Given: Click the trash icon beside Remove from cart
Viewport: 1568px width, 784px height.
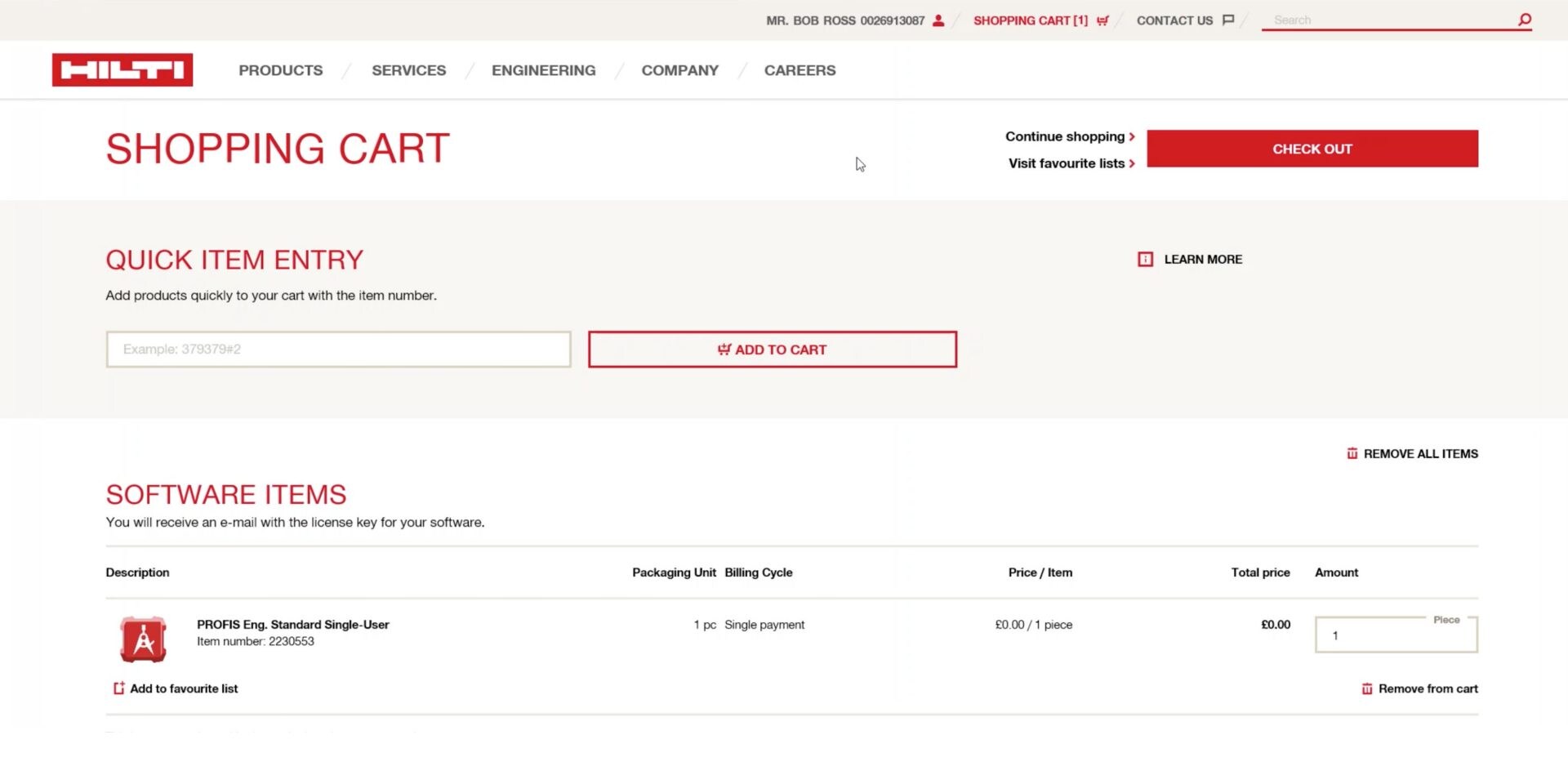Looking at the screenshot, I should point(1367,688).
